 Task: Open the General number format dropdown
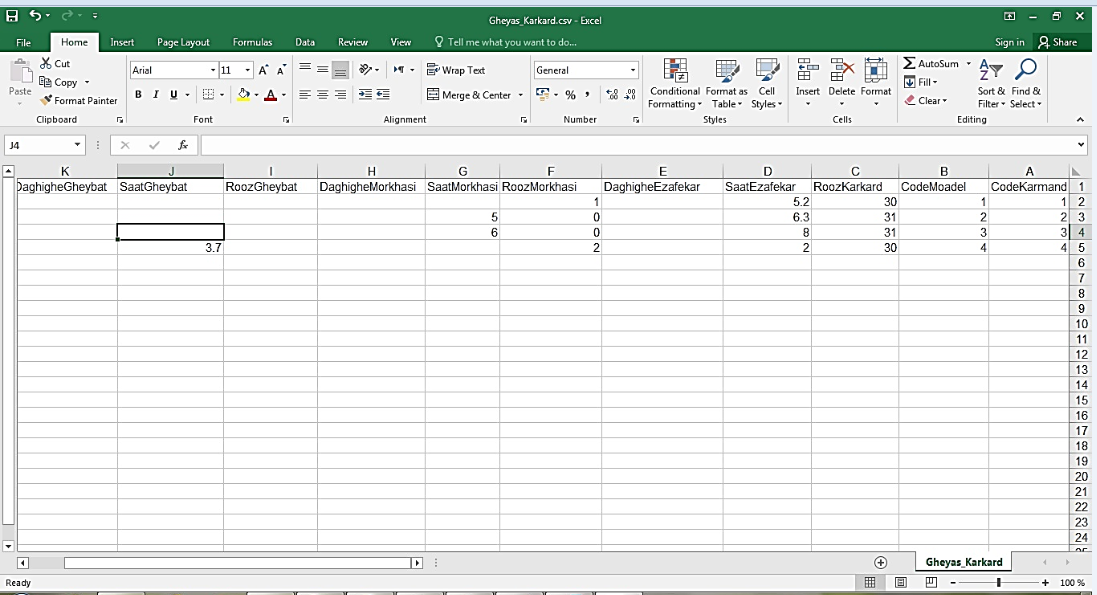click(632, 70)
